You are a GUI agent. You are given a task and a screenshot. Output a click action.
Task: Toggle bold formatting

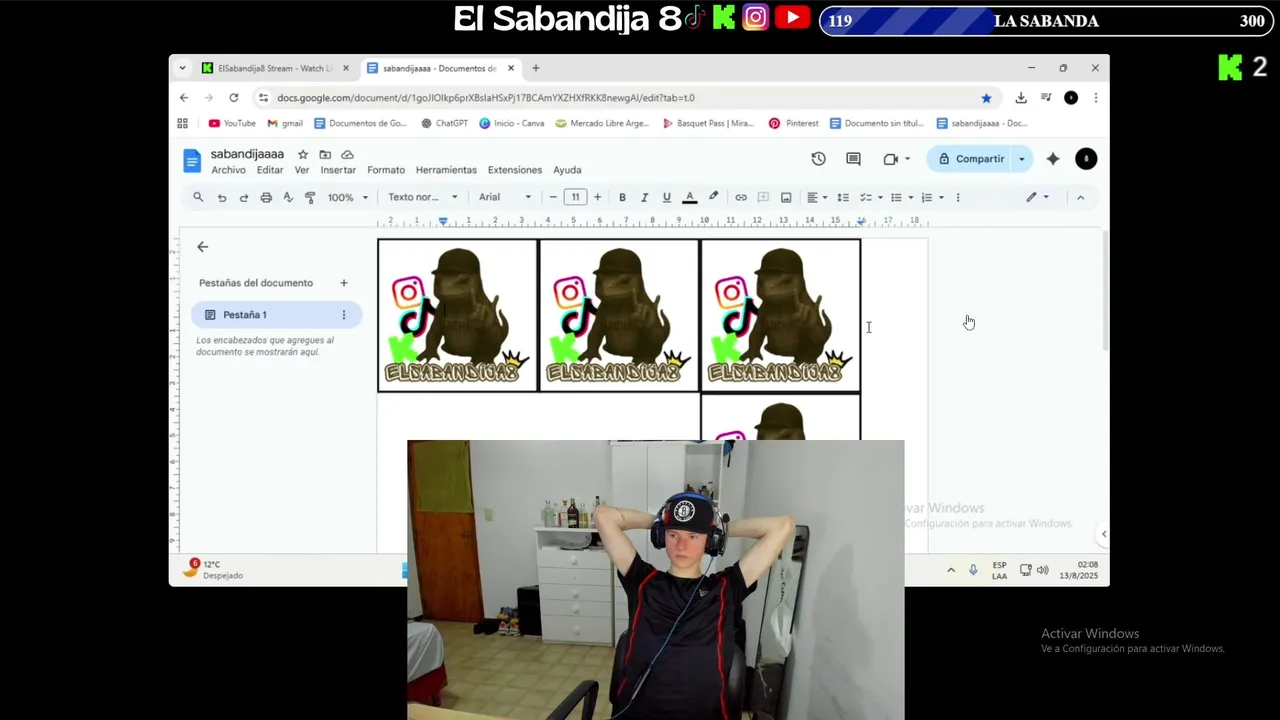[x=622, y=197]
